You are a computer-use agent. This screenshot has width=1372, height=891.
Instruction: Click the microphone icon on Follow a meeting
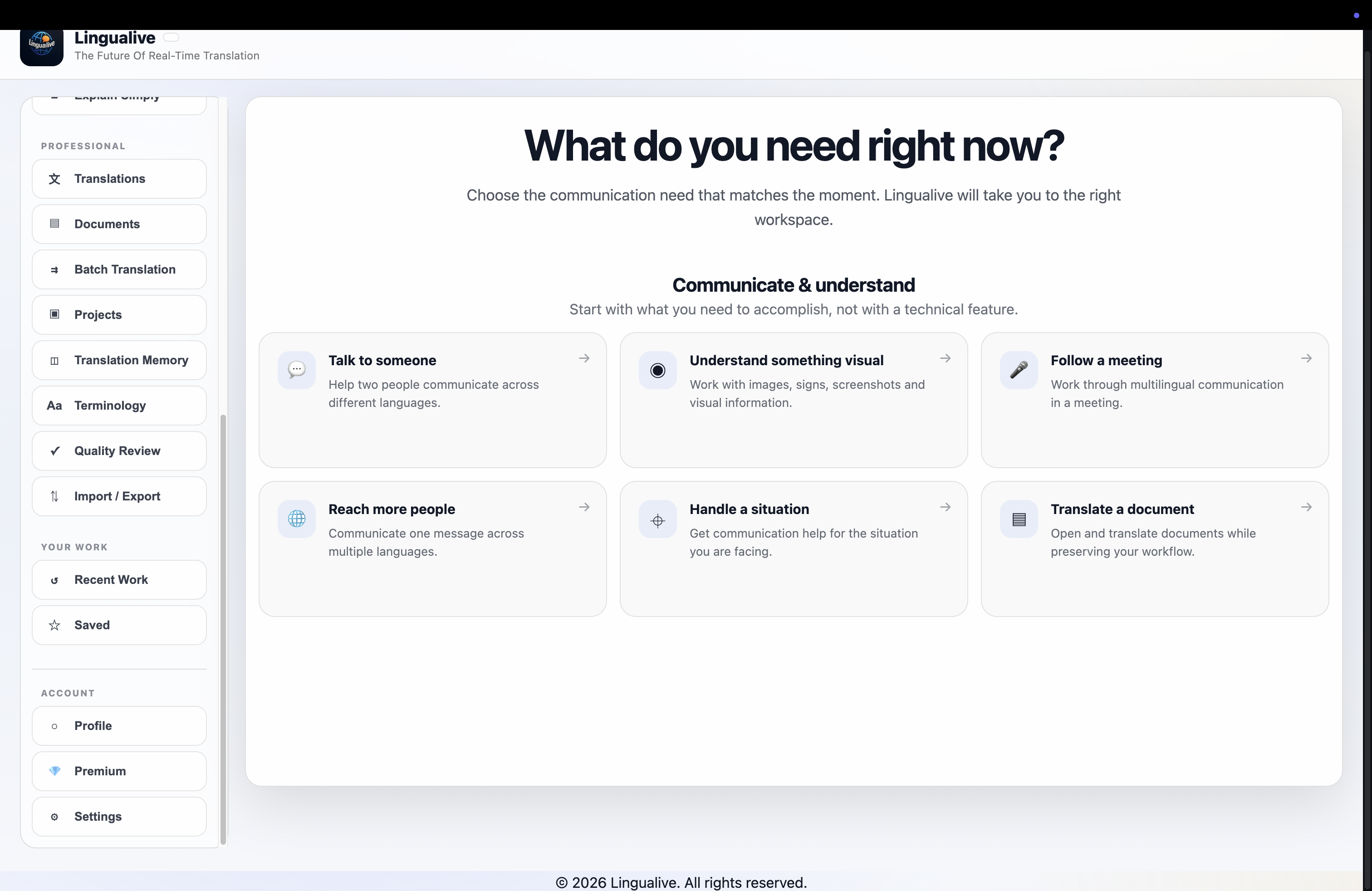pyautogui.click(x=1019, y=370)
